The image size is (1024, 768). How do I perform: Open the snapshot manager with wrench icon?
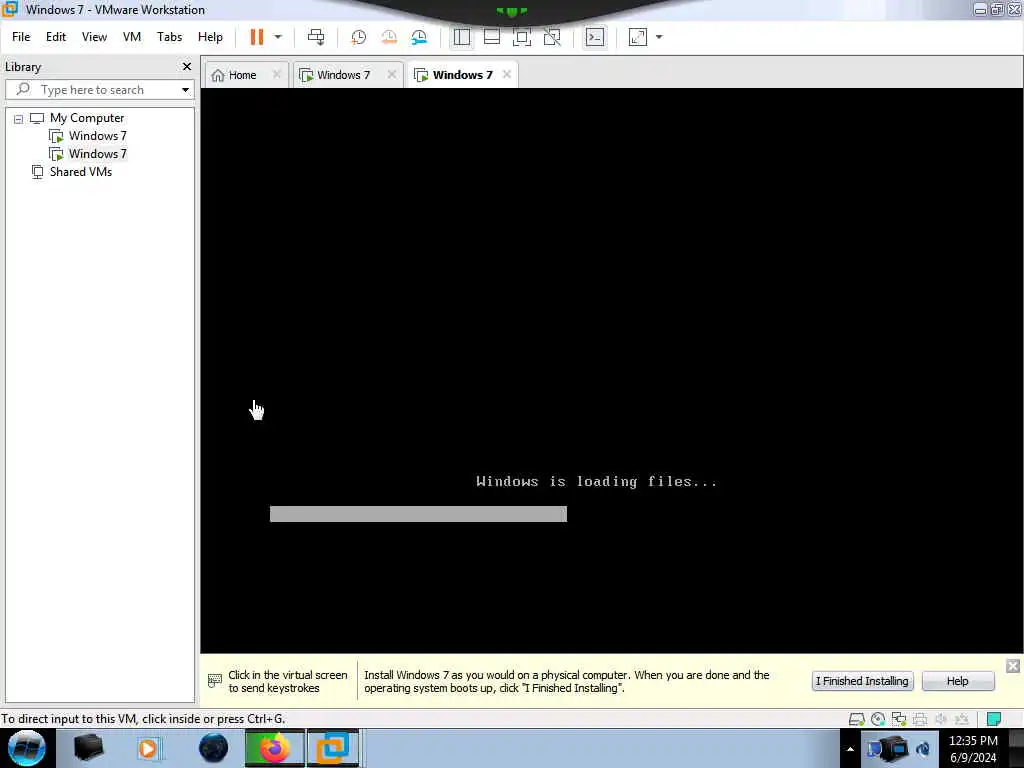(419, 37)
